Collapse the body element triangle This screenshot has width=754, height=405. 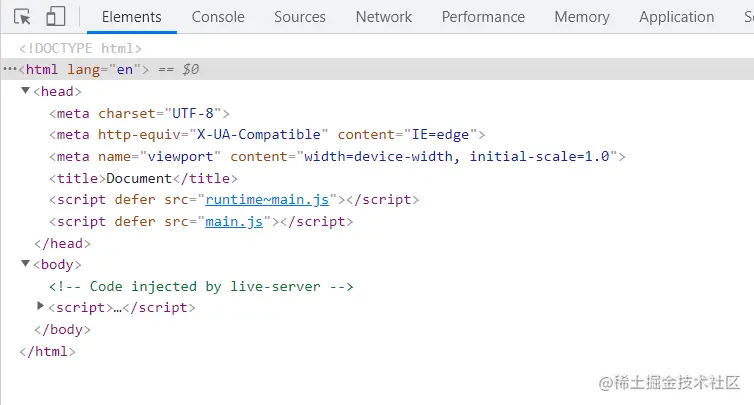tap(26, 264)
